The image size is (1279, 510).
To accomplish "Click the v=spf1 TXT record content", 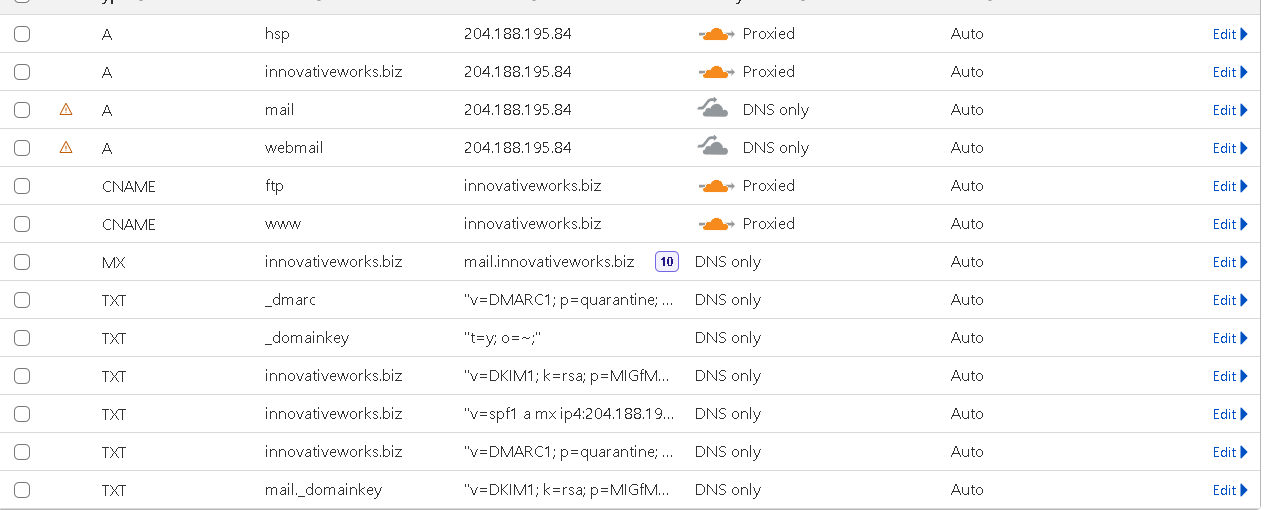I will (569, 414).
